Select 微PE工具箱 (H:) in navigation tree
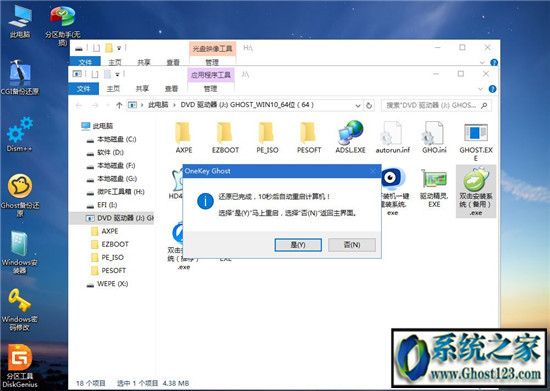Image resolution: width=550 pixels, height=391 pixels. [115, 191]
